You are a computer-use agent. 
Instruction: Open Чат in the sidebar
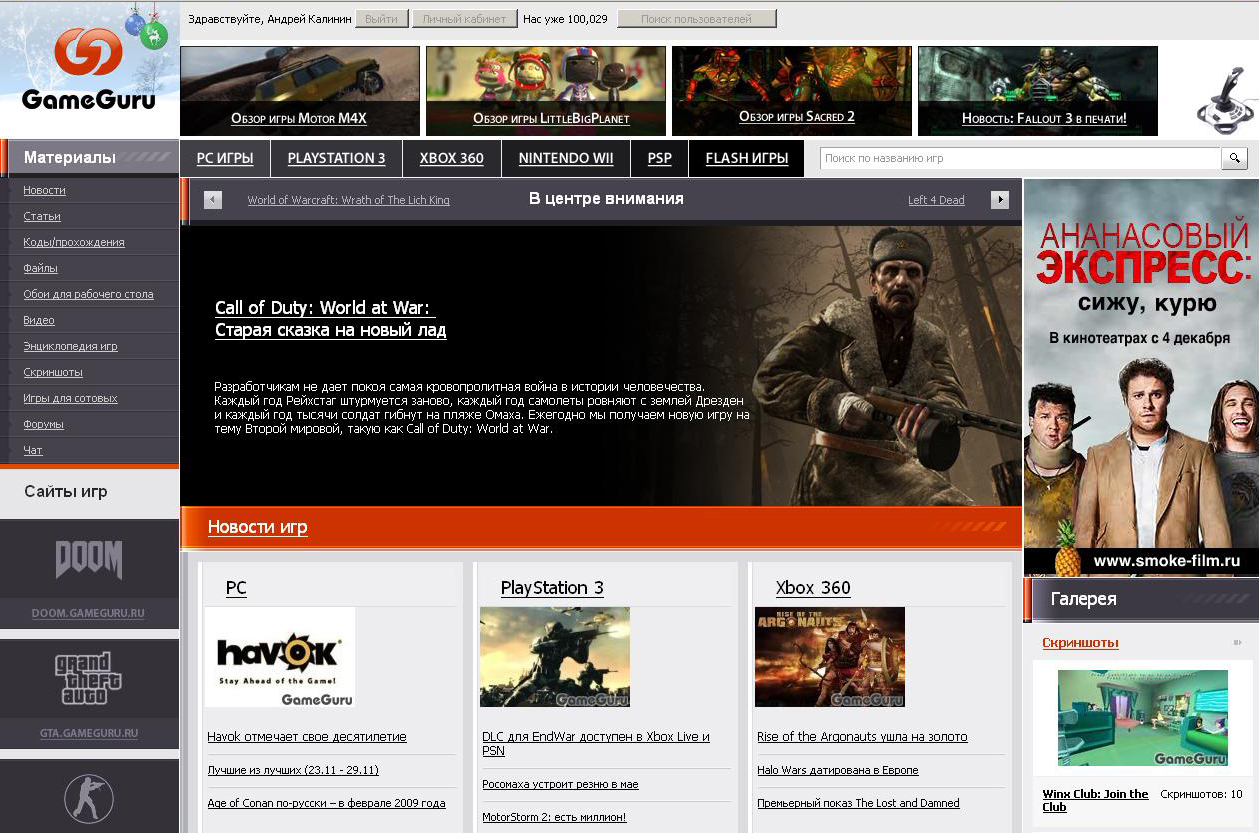pos(33,450)
